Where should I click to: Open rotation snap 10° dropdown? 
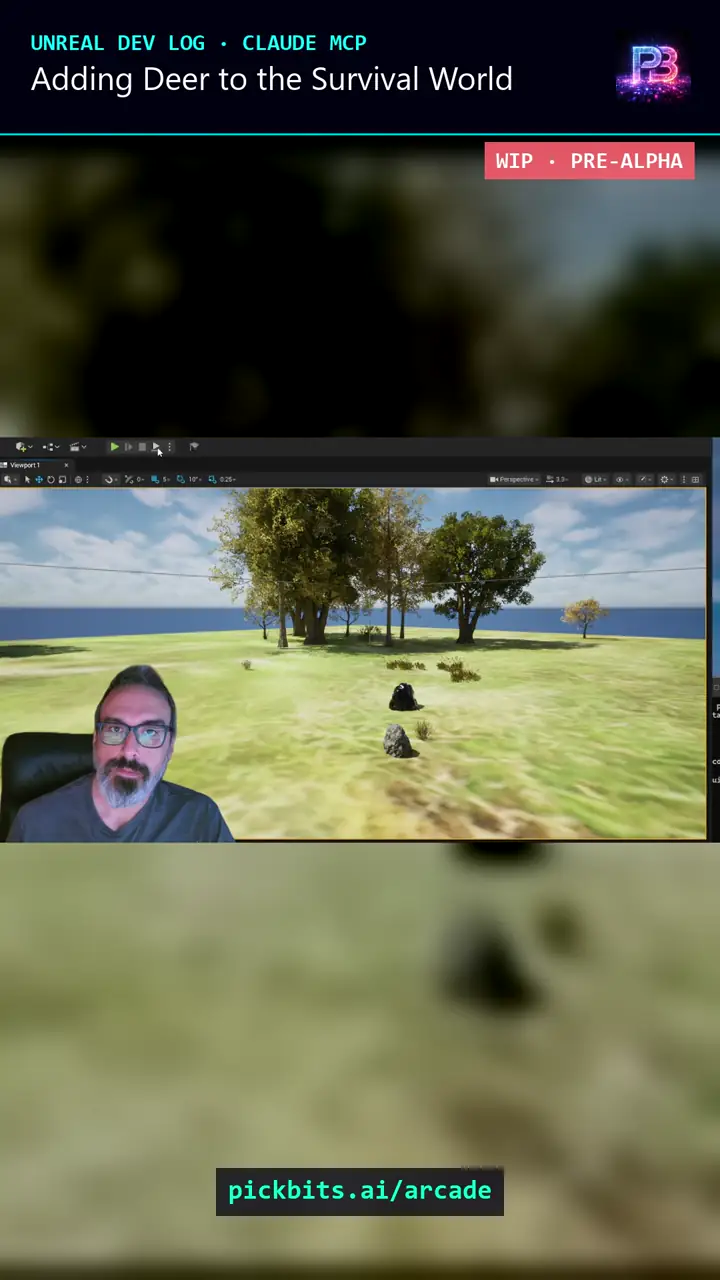194,479
